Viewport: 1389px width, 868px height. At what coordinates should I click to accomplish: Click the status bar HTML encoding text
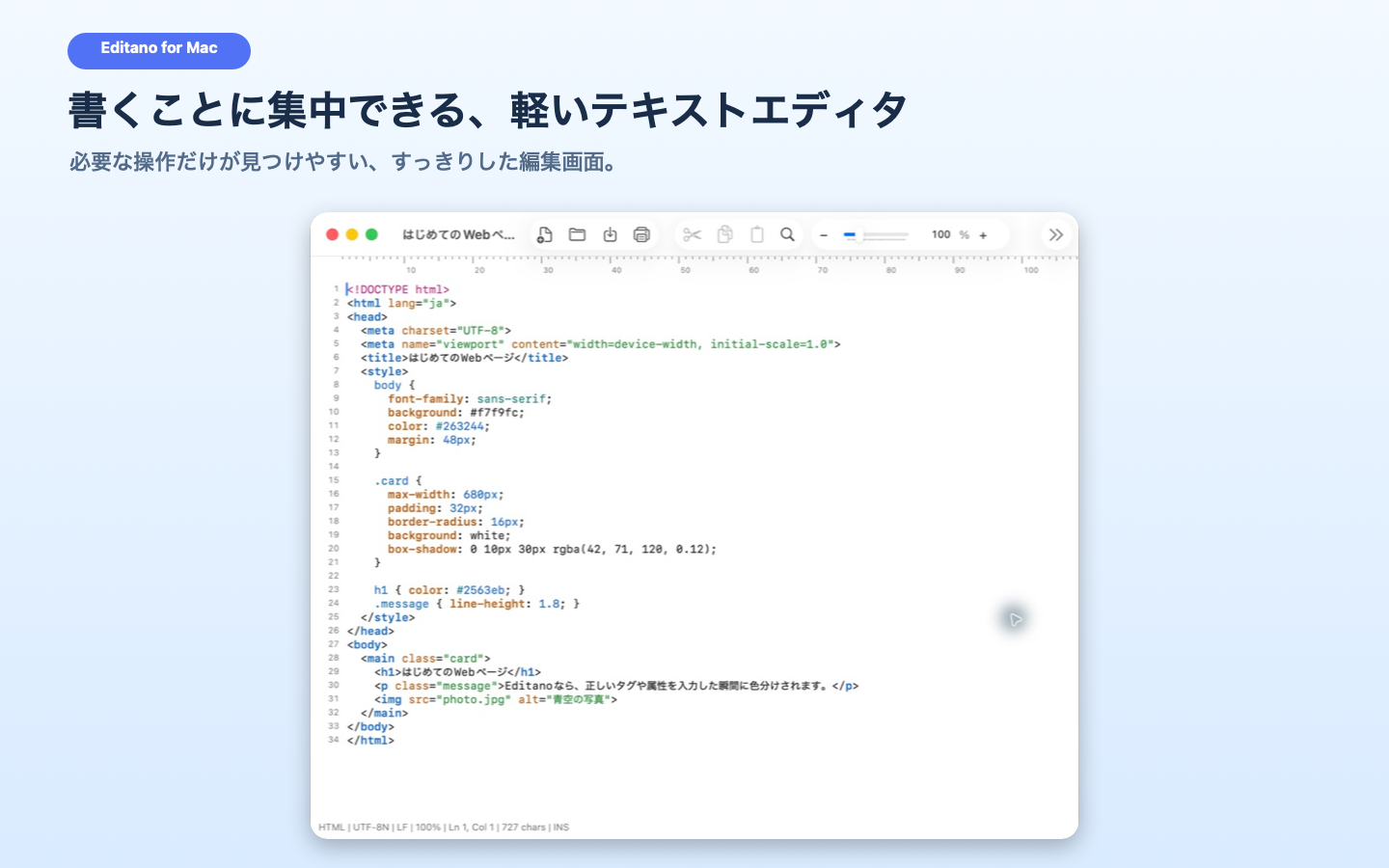coord(444,827)
